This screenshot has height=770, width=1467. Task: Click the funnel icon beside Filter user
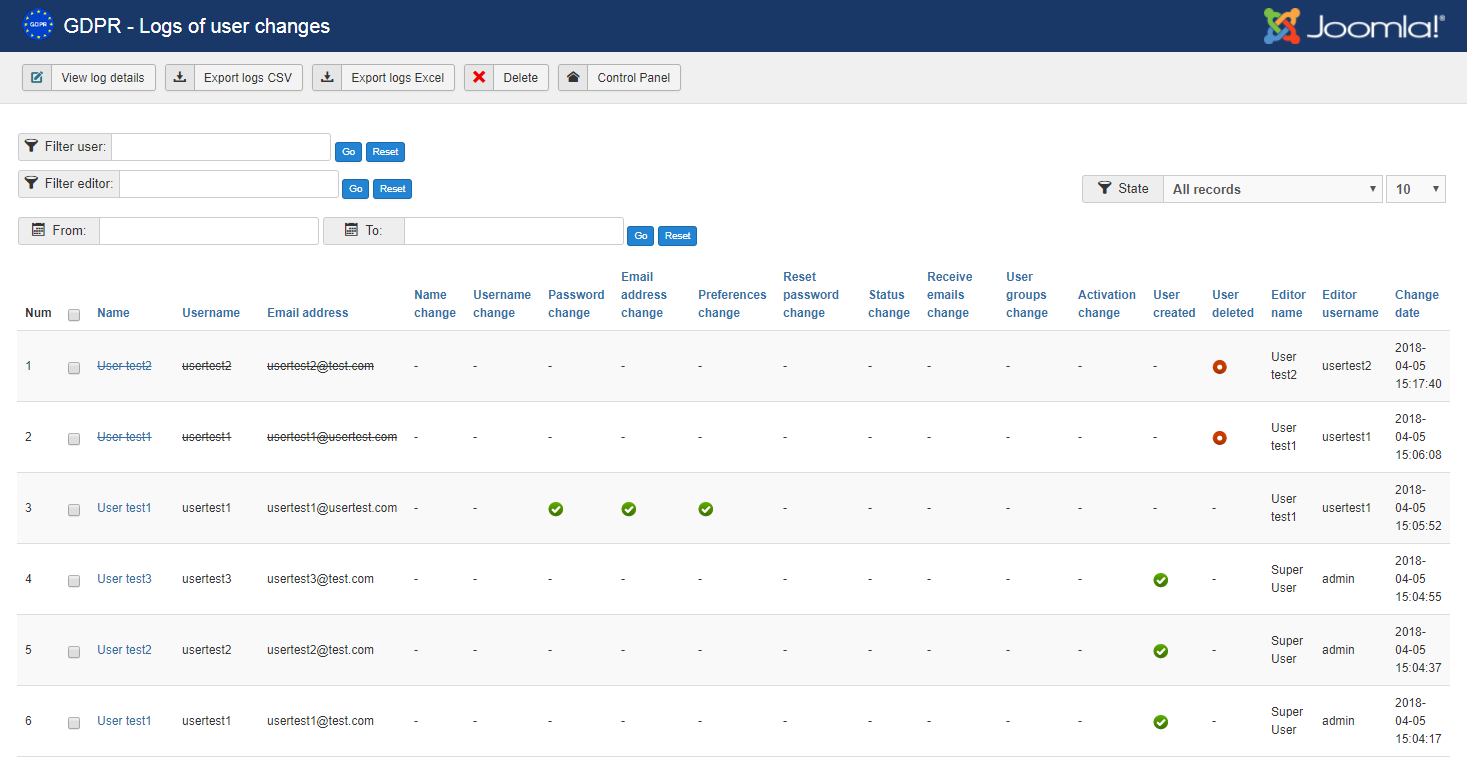point(32,146)
